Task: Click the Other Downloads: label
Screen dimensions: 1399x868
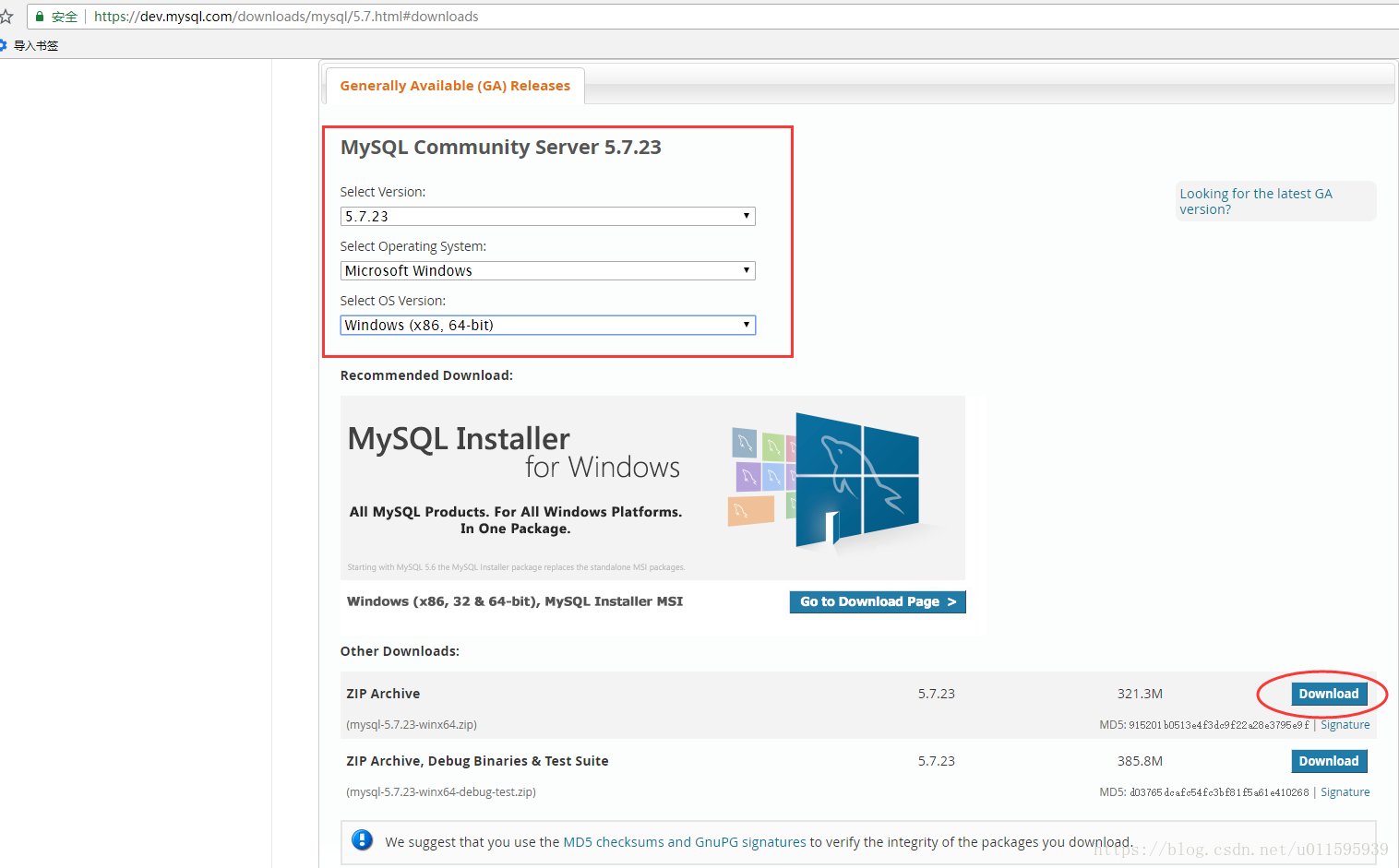Action: coord(400,651)
